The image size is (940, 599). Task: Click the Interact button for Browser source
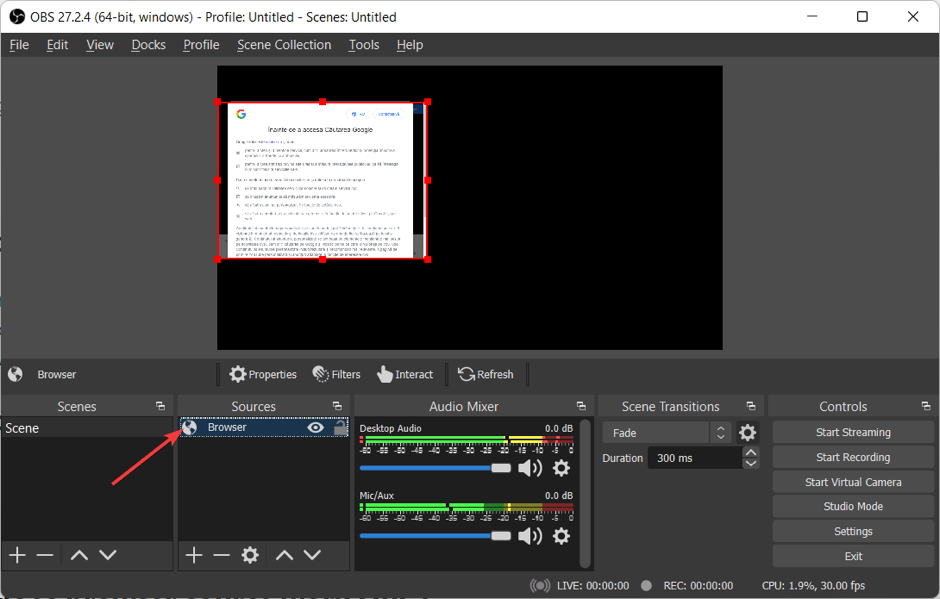pyautogui.click(x=405, y=374)
